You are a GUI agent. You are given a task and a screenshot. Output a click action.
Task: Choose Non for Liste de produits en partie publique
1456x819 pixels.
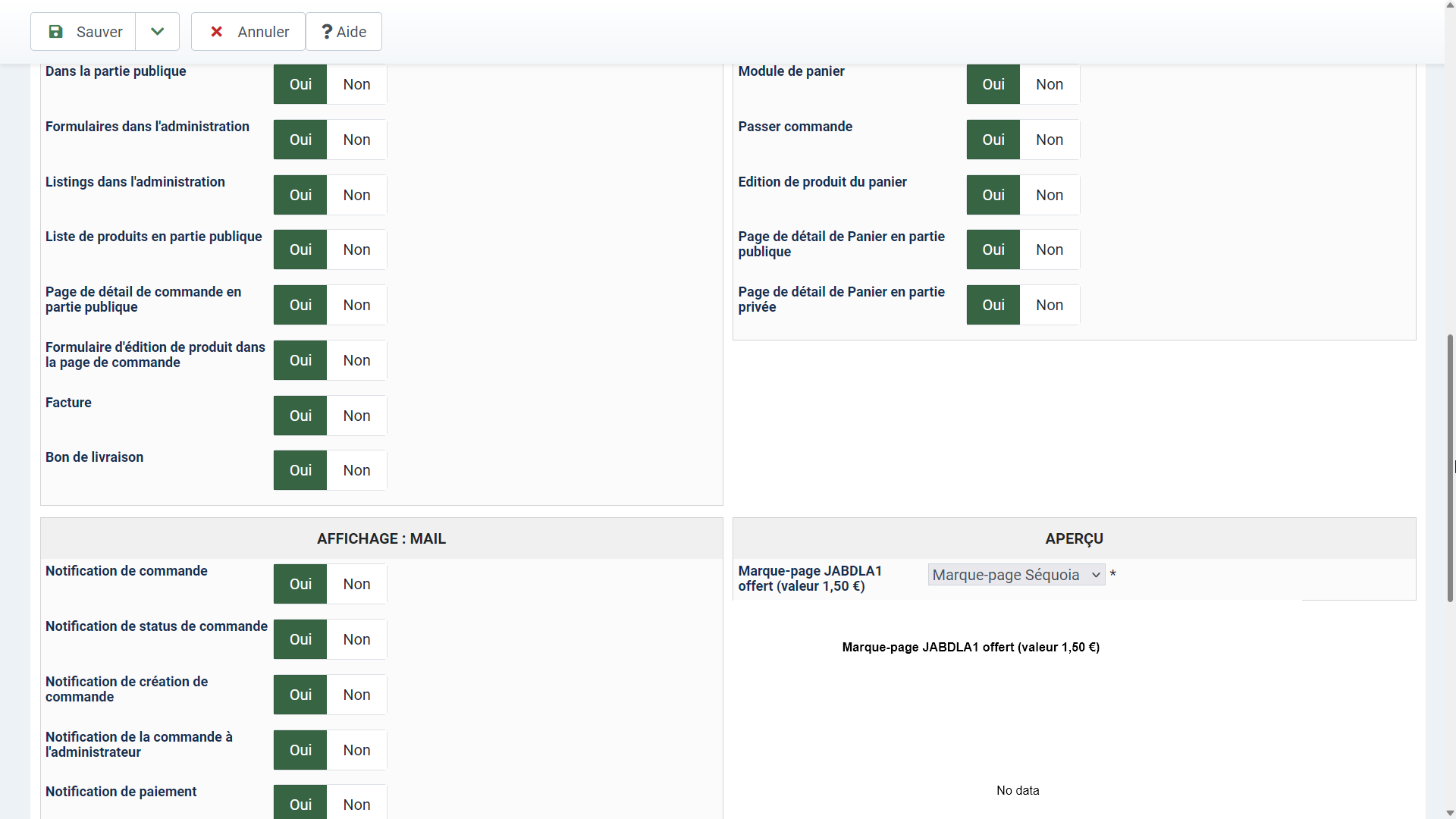tap(356, 249)
